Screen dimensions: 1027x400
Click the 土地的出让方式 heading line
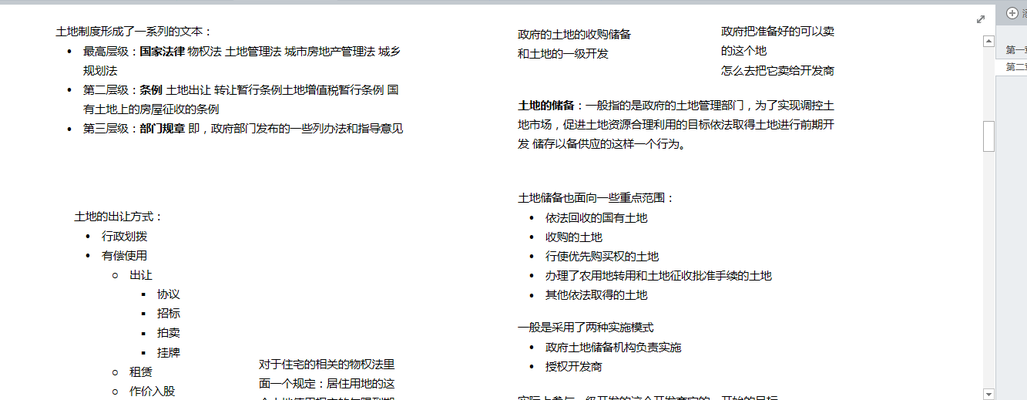point(118,216)
